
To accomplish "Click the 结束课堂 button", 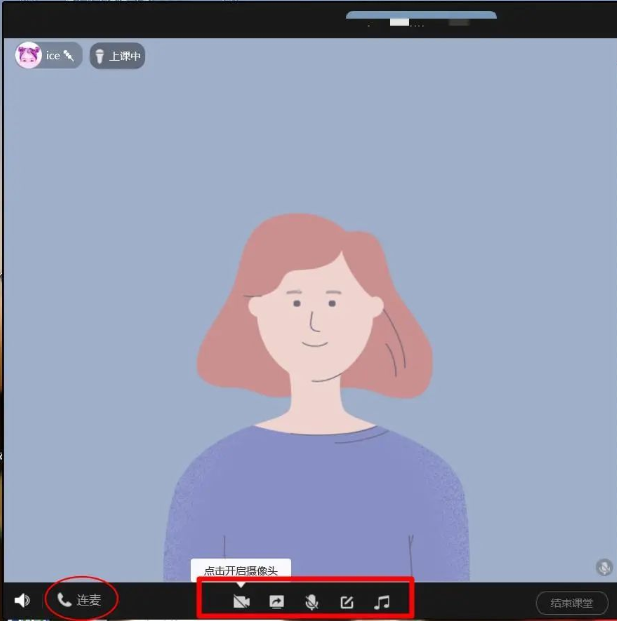I will coord(572,603).
